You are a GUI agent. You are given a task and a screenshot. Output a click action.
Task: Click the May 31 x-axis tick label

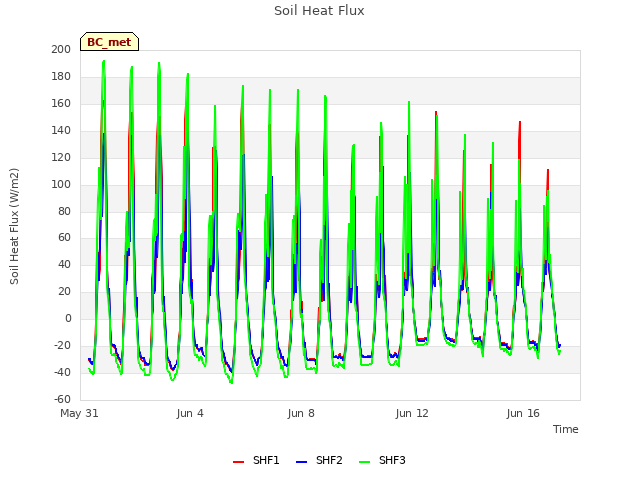point(79,413)
